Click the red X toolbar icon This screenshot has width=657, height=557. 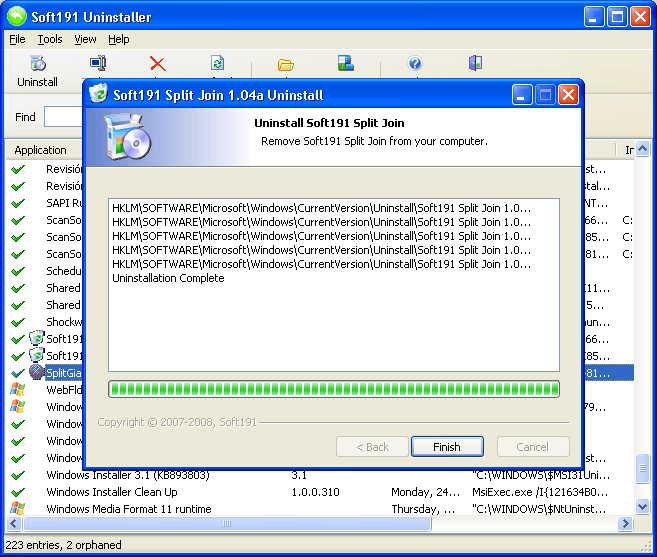[158, 64]
